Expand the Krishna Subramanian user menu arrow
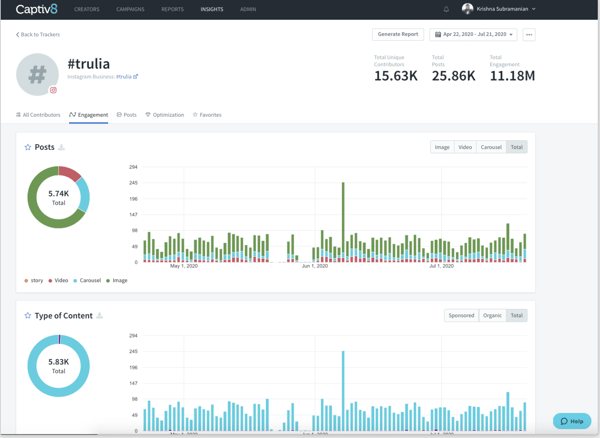This screenshot has height=438, width=600. click(x=534, y=9)
